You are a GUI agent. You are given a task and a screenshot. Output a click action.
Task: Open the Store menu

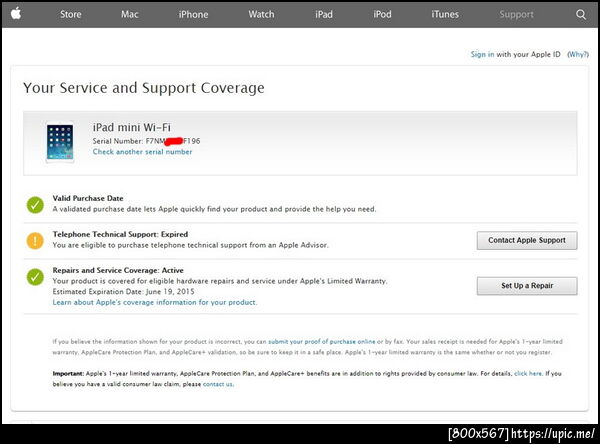click(71, 15)
